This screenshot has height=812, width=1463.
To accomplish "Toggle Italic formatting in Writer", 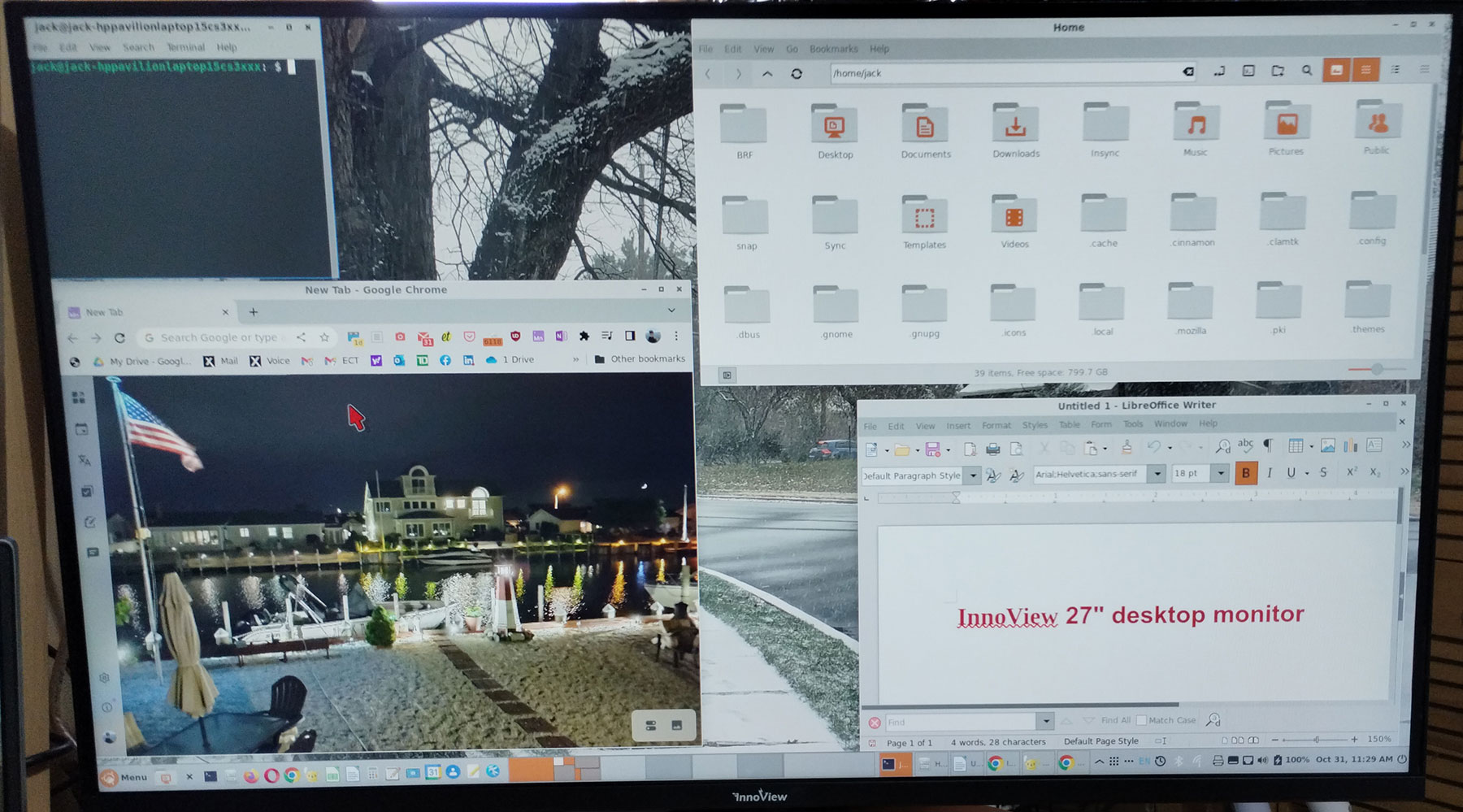I will [x=1270, y=473].
